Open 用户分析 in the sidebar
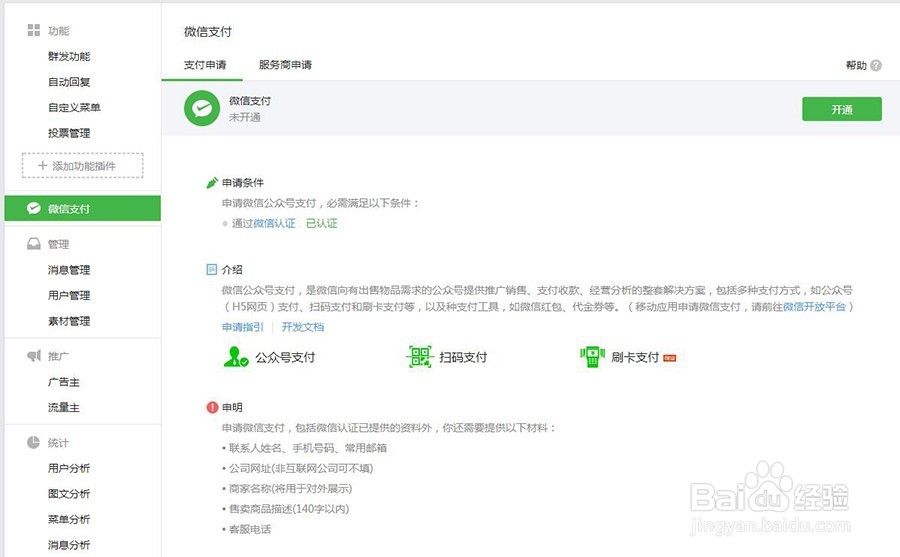Viewport: 900px width, 557px height. point(69,468)
